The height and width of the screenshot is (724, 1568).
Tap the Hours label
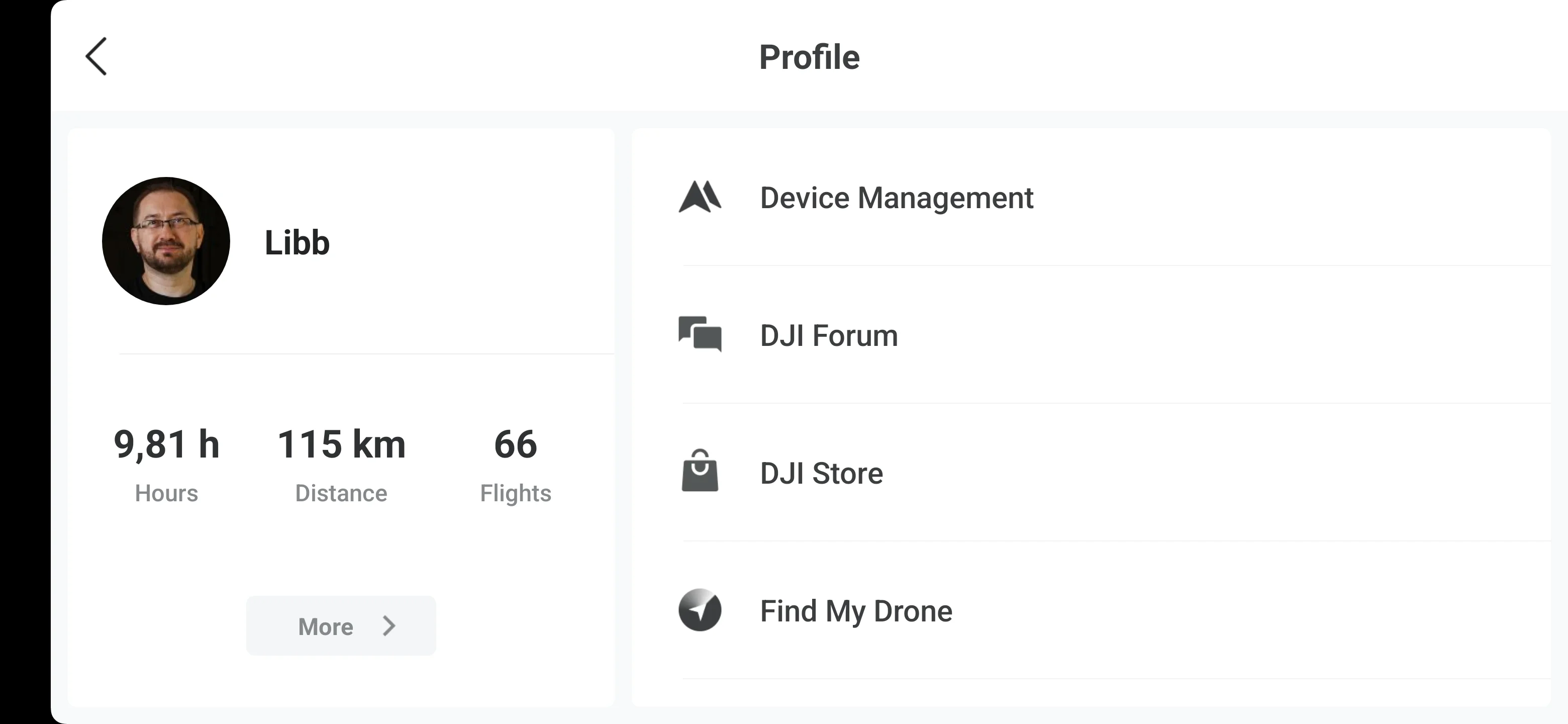(x=166, y=493)
